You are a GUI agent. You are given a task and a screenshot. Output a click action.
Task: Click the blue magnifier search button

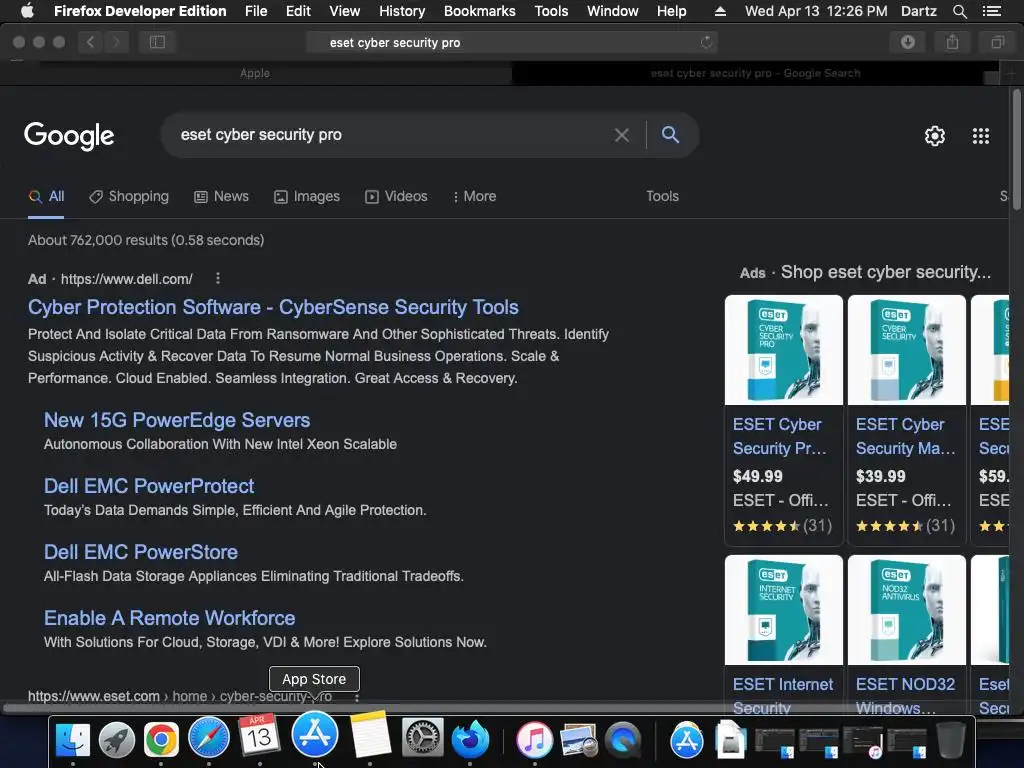pos(670,135)
